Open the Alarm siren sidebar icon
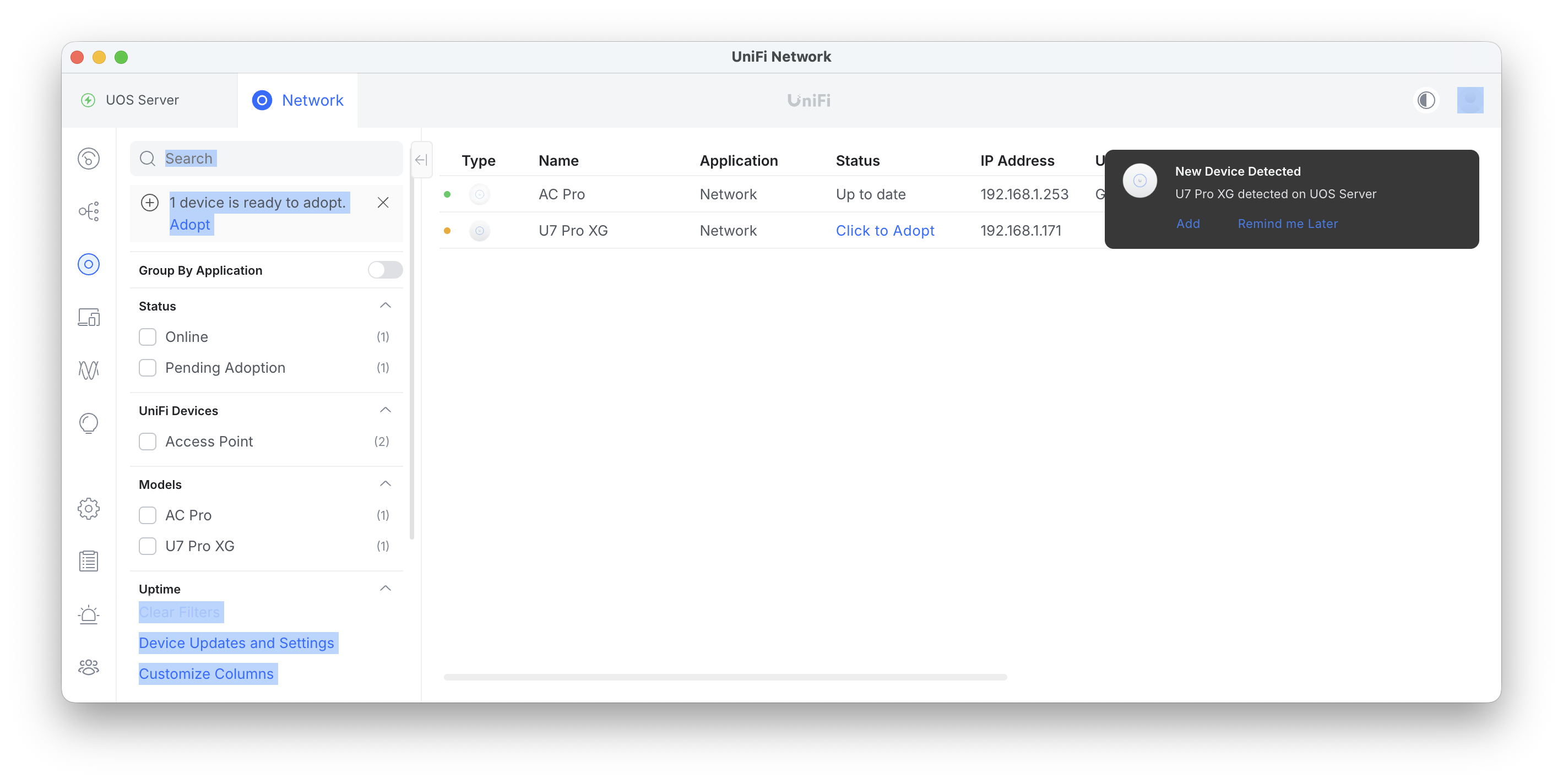This screenshot has width=1563, height=784. click(x=89, y=614)
